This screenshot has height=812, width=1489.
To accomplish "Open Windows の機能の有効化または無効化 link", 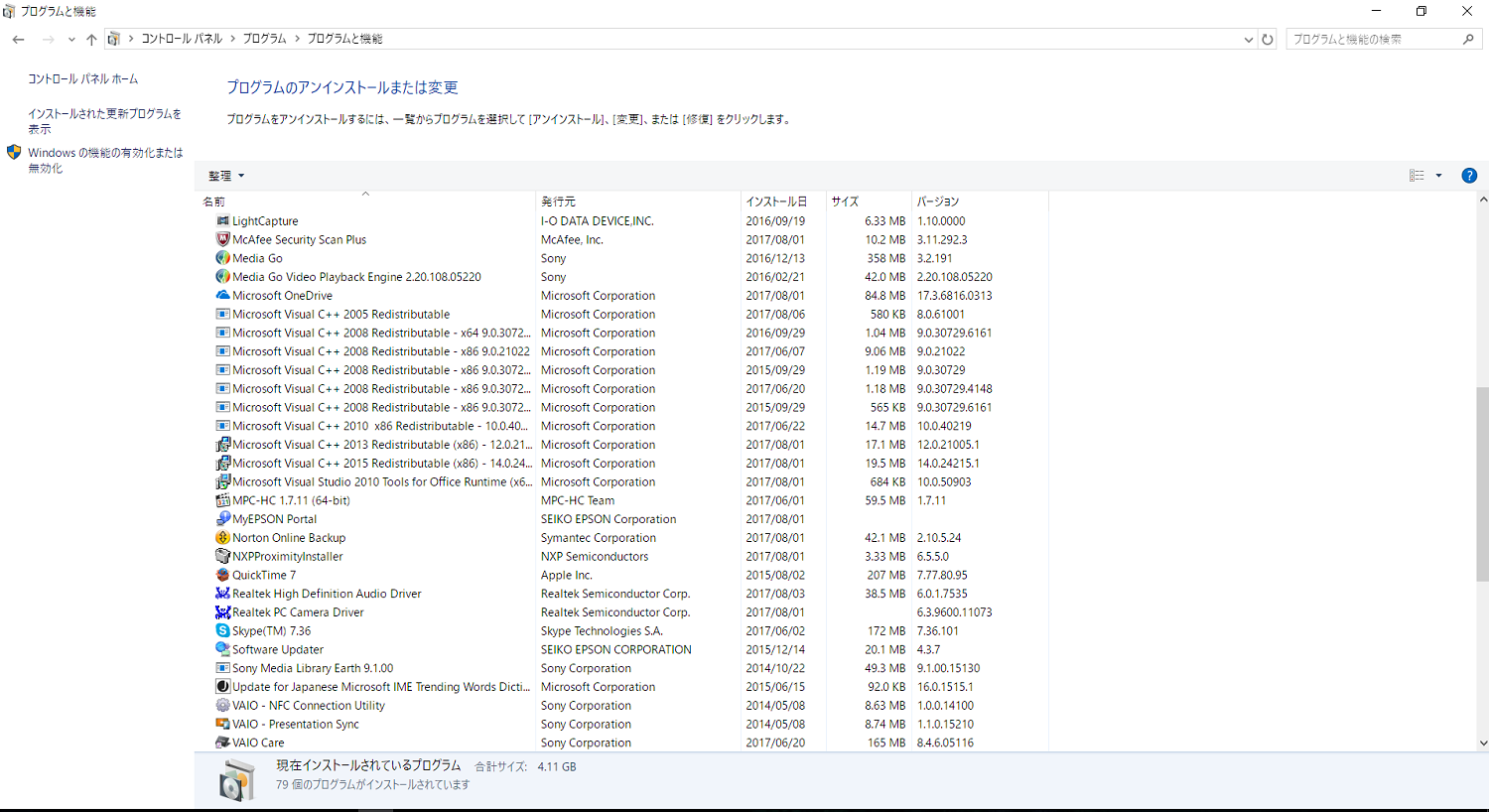I will [x=105, y=160].
